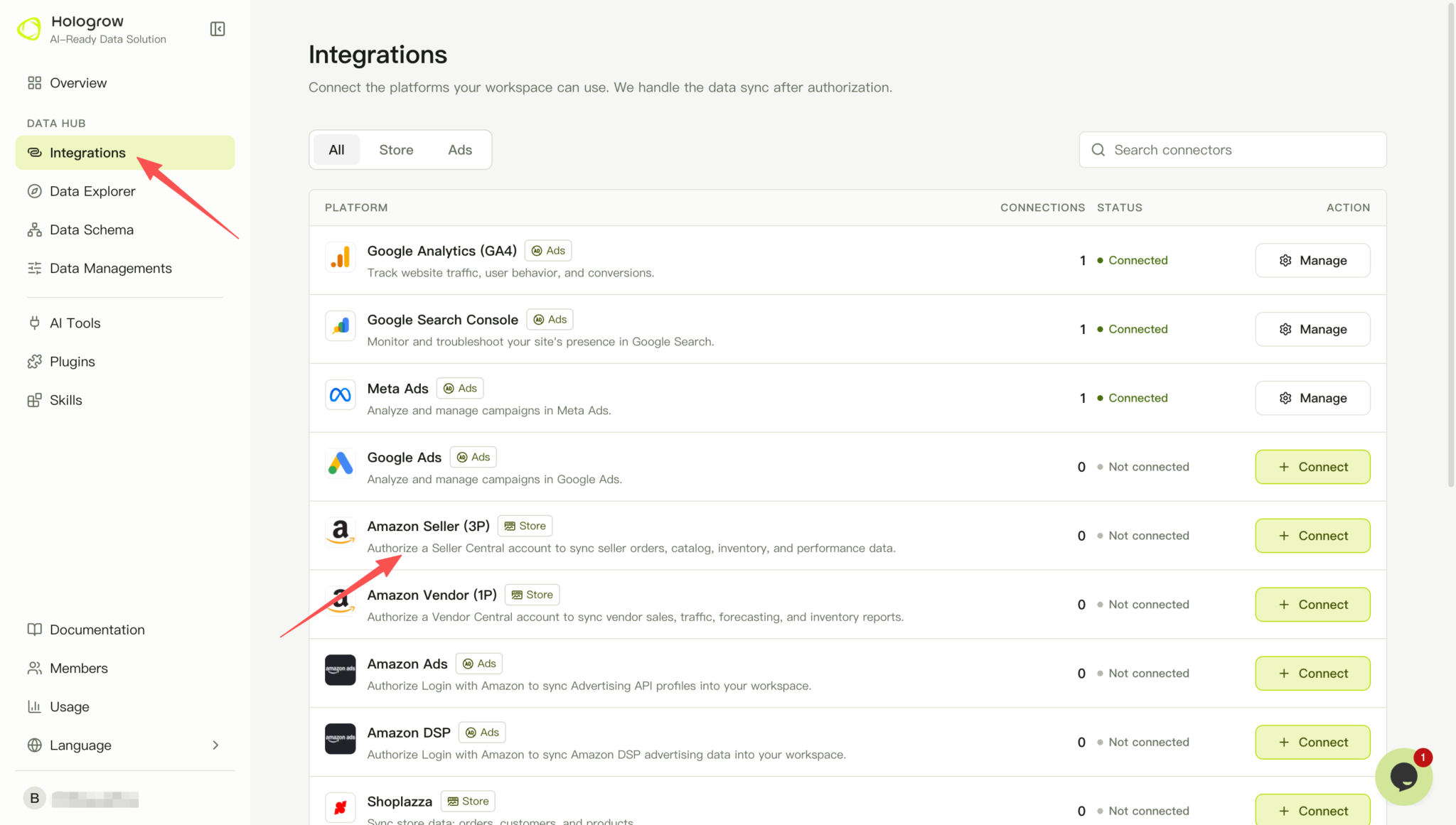Screen dimensions: 1456x825
Task: Connect Amazon Seller (3P)
Action: [x=1312, y=536]
